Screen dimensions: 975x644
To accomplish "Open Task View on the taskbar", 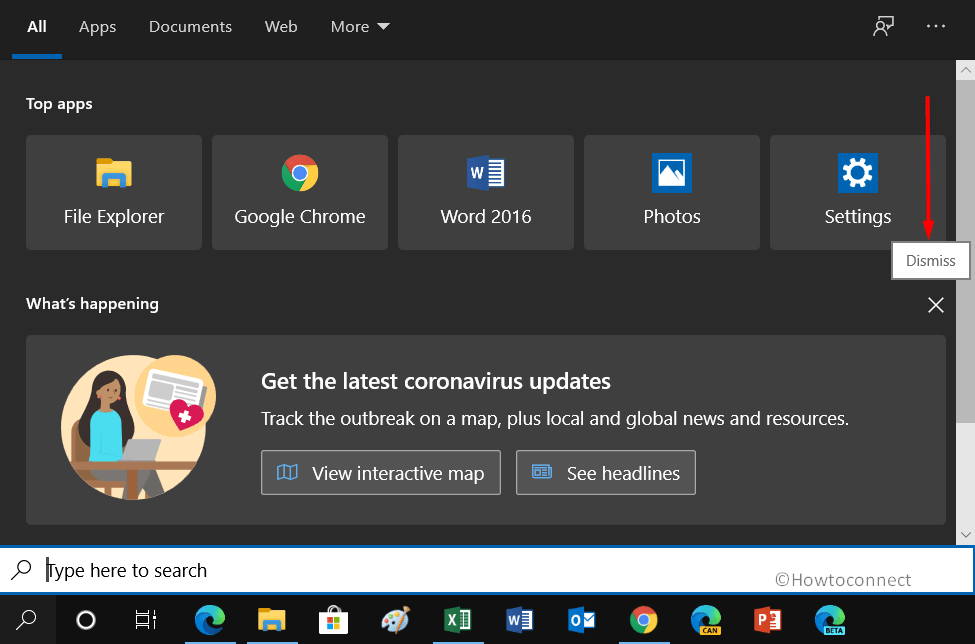I will 146,620.
